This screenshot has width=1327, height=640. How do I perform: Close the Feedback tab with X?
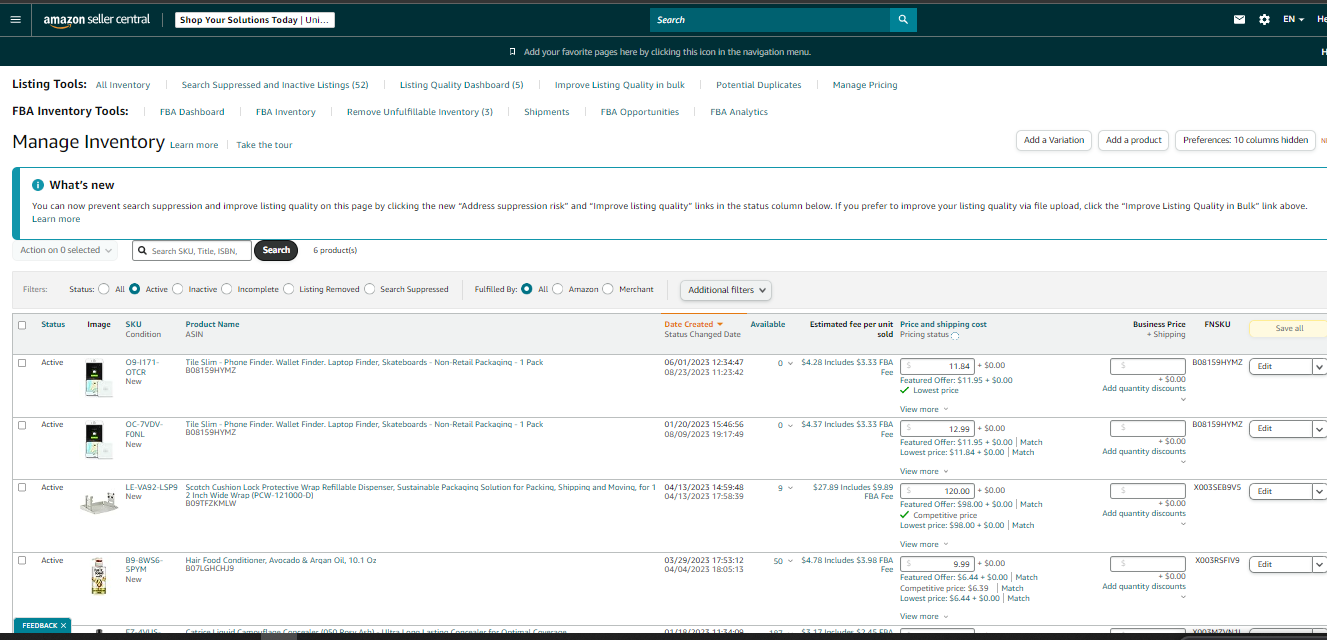(63, 625)
